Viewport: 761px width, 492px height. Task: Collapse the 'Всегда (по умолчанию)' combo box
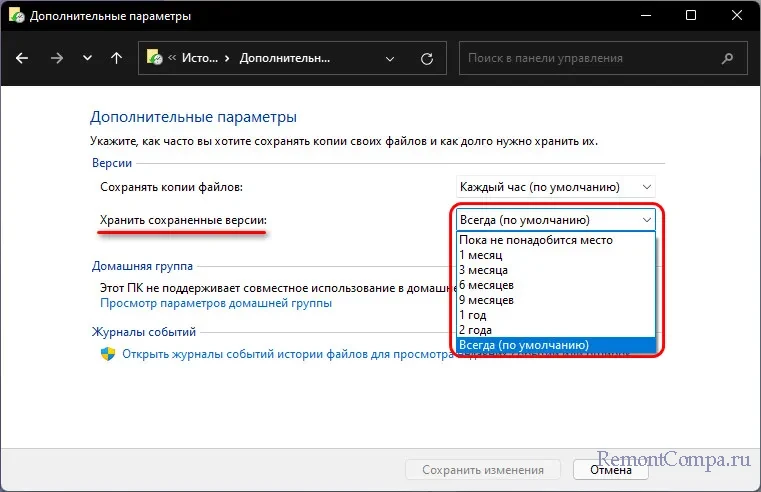(x=555, y=219)
